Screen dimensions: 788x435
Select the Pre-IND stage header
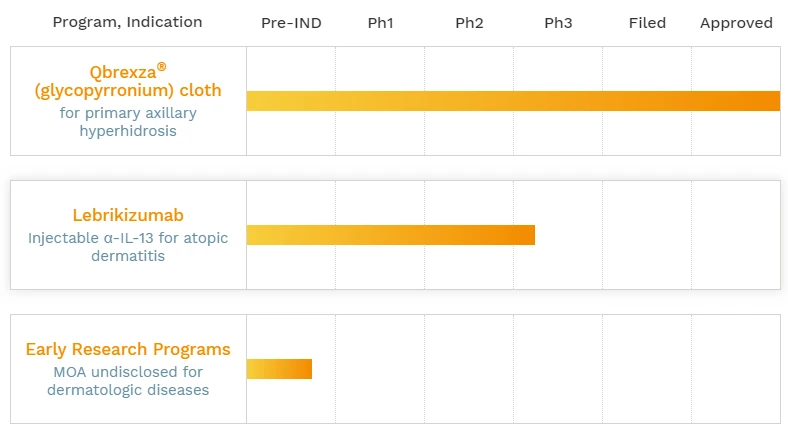coord(291,23)
